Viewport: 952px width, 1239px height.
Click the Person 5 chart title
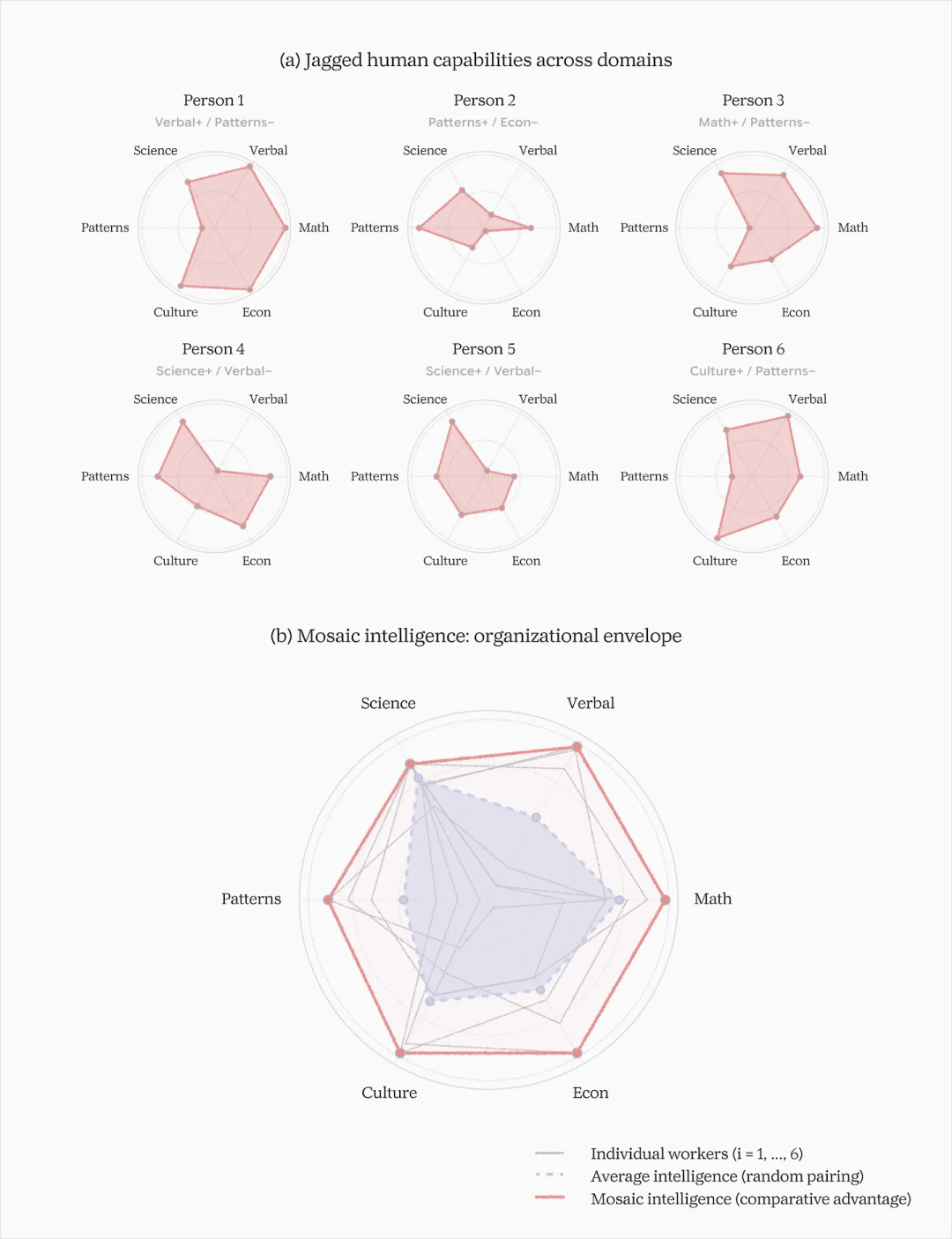tap(484, 349)
